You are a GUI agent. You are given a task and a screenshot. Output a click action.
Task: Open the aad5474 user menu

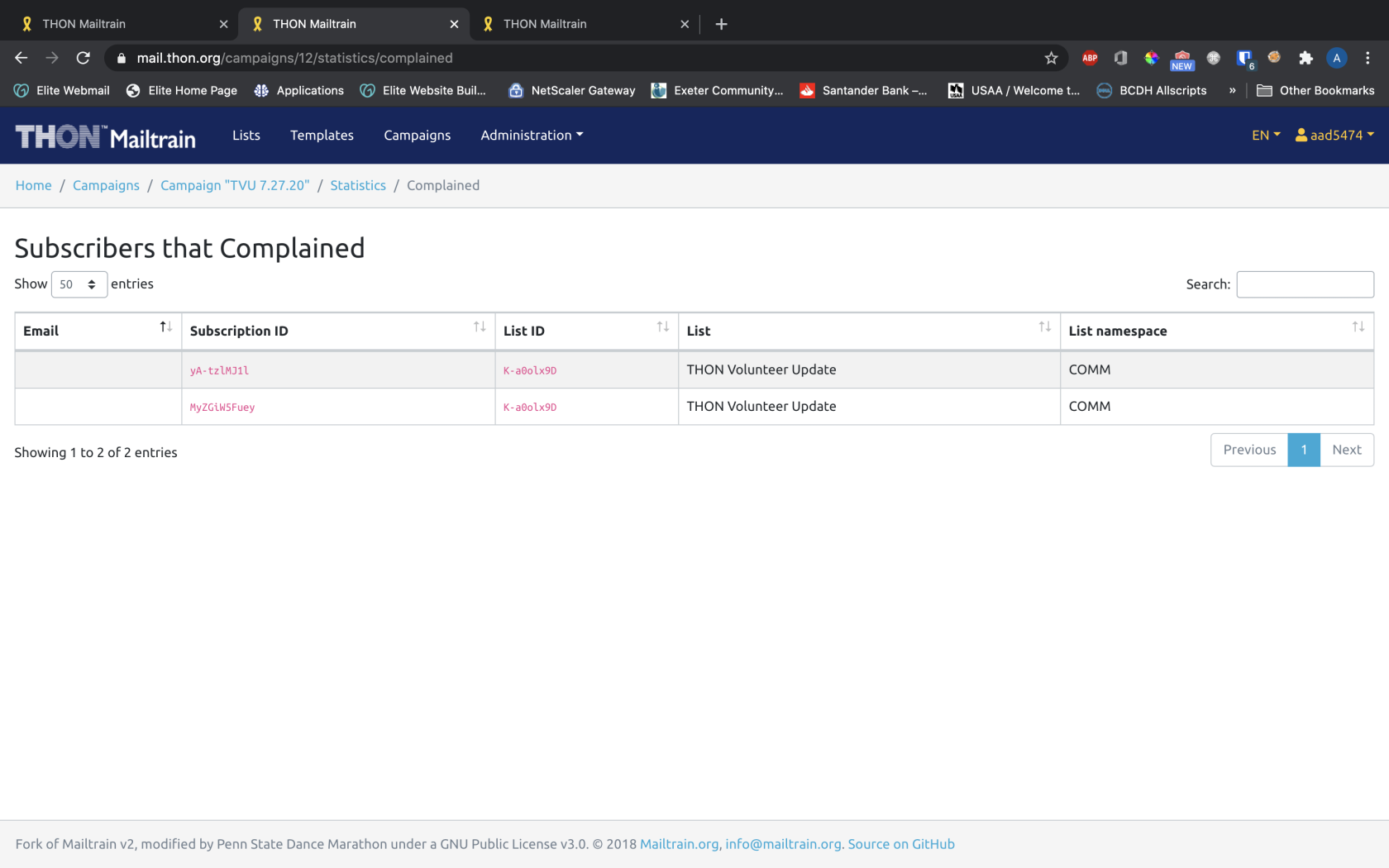point(1334,135)
